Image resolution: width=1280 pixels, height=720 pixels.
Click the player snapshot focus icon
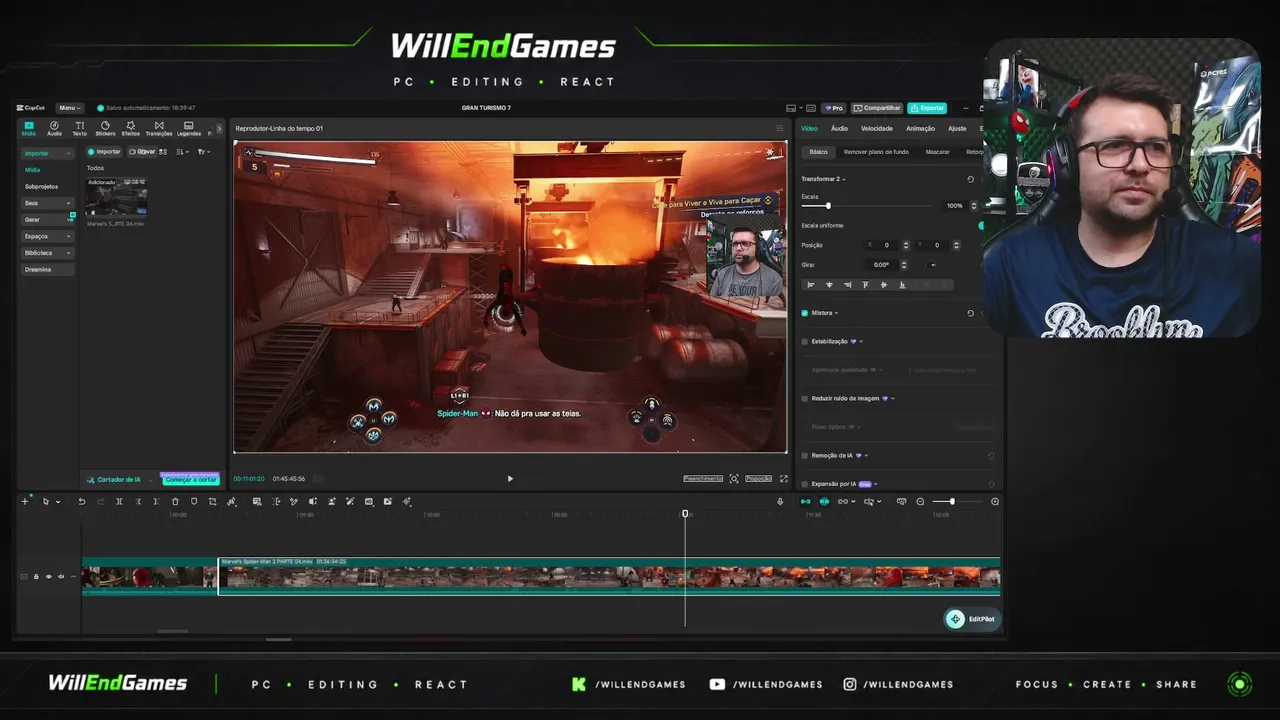(x=734, y=479)
